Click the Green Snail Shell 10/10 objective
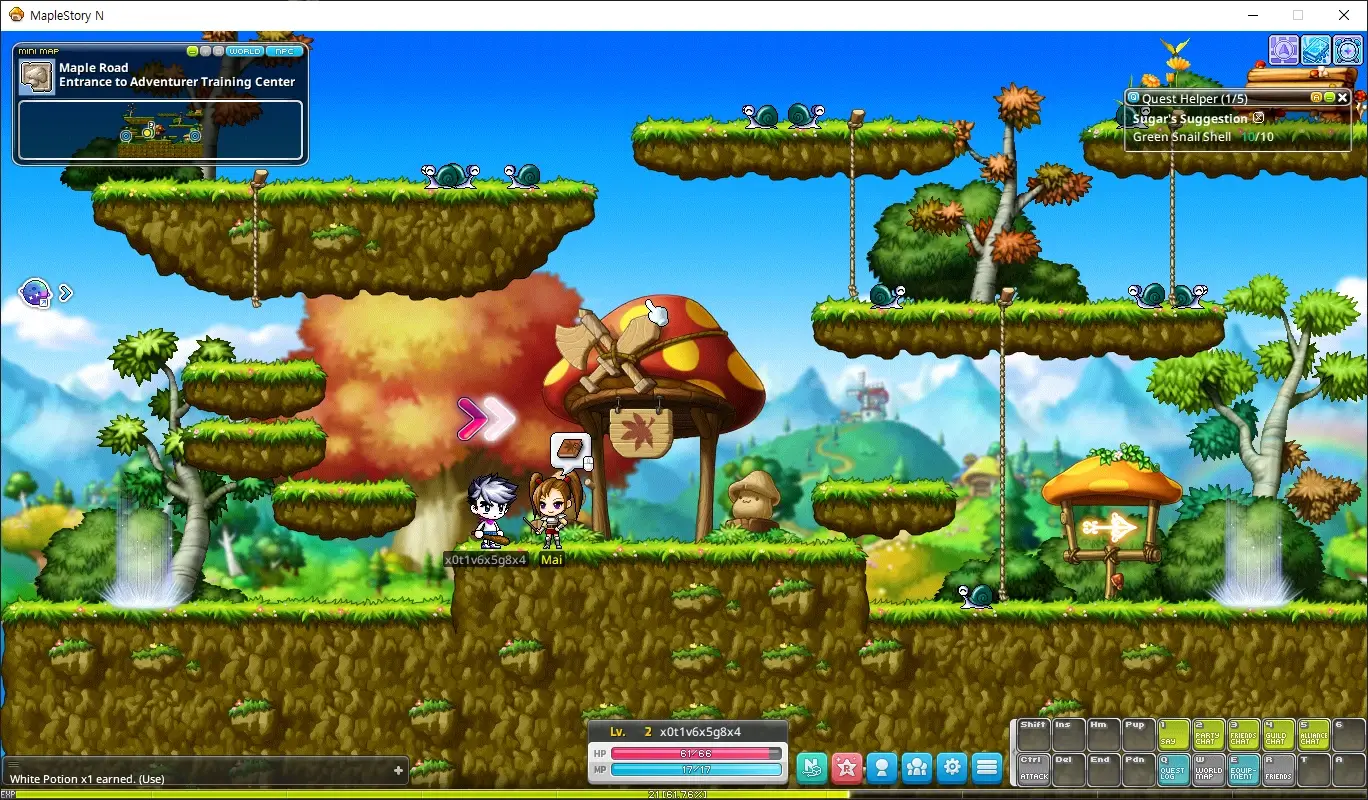This screenshot has width=1368, height=800. [x=1203, y=137]
